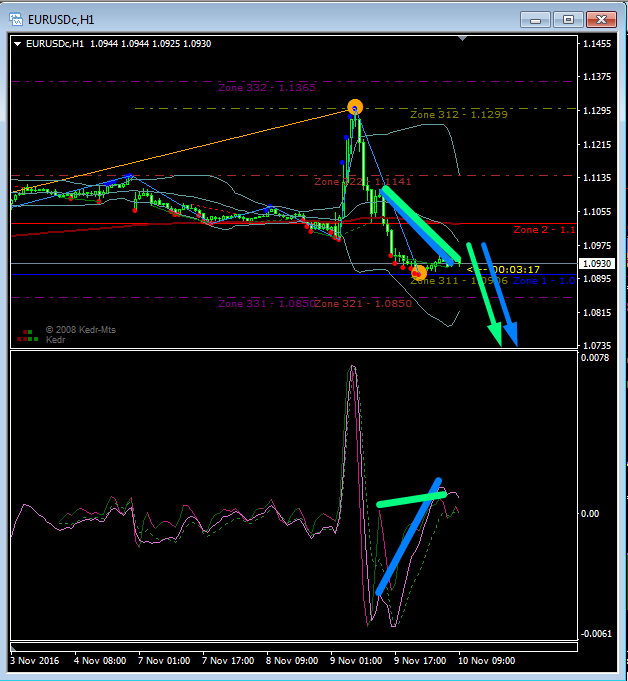Click the chart shift marker triangle at top

click(x=463, y=39)
